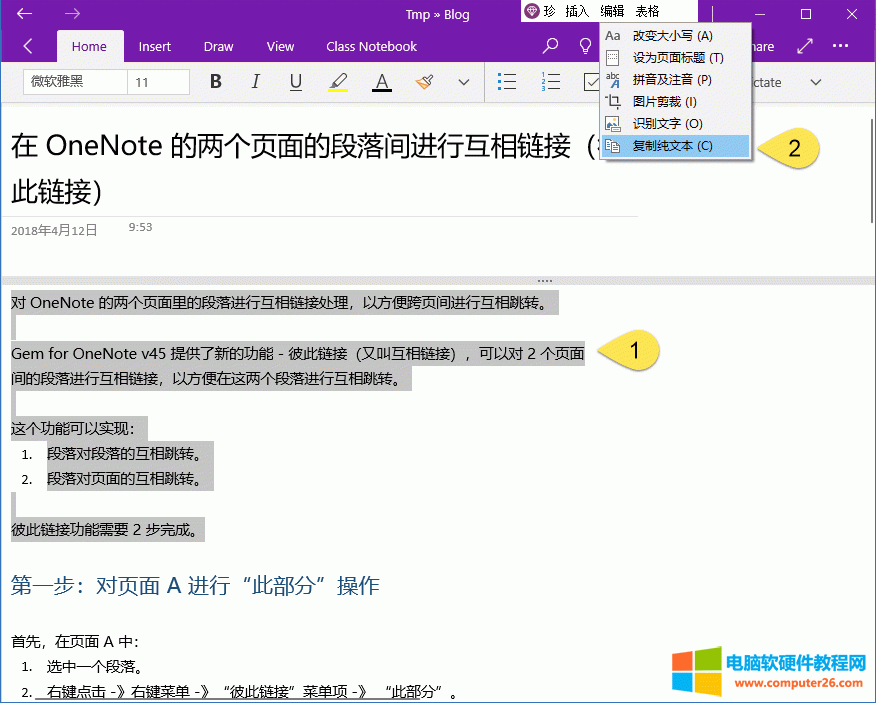
Task: Click the Share button
Action: click(x=763, y=46)
